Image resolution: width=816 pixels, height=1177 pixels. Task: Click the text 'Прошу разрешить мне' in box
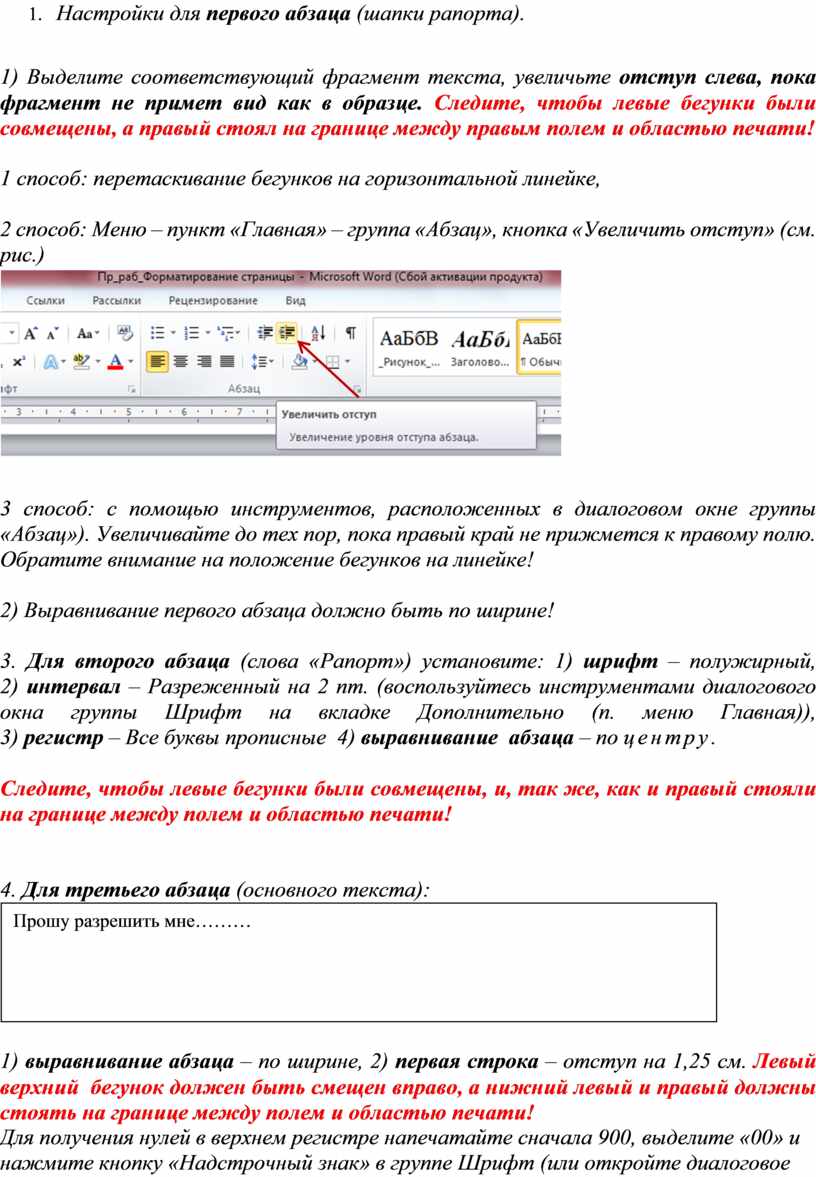(x=104, y=921)
